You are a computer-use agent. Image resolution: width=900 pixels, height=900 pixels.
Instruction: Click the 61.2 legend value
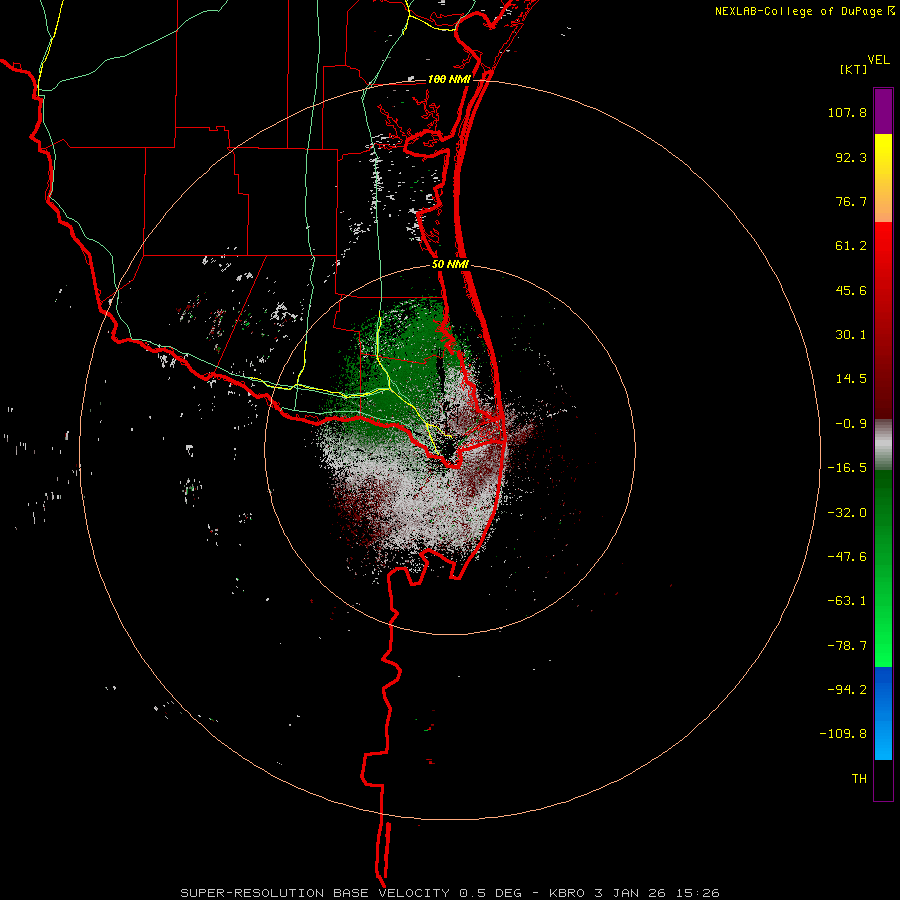point(851,246)
